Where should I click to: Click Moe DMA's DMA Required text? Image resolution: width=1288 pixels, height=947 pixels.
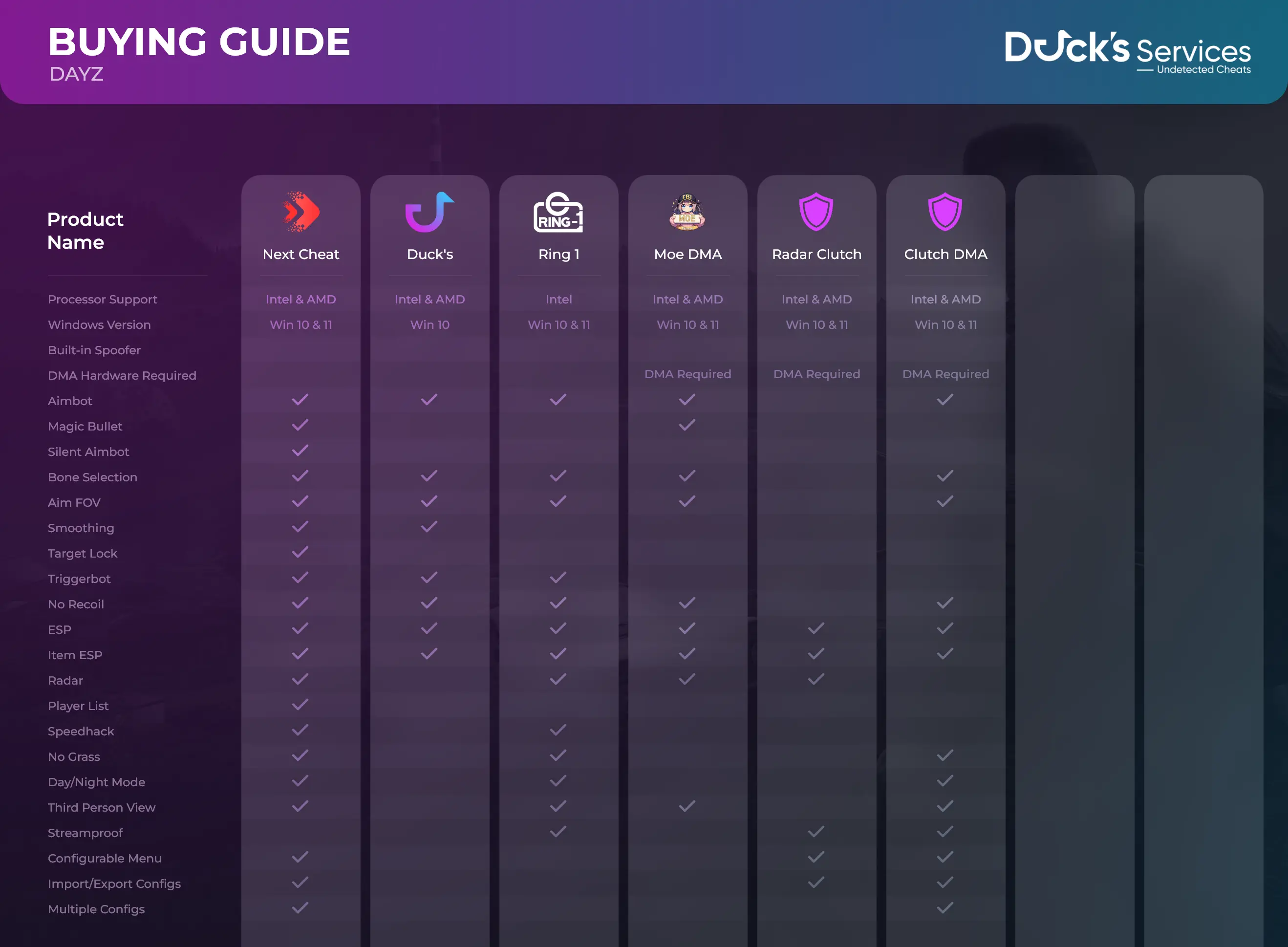pos(688,374)
